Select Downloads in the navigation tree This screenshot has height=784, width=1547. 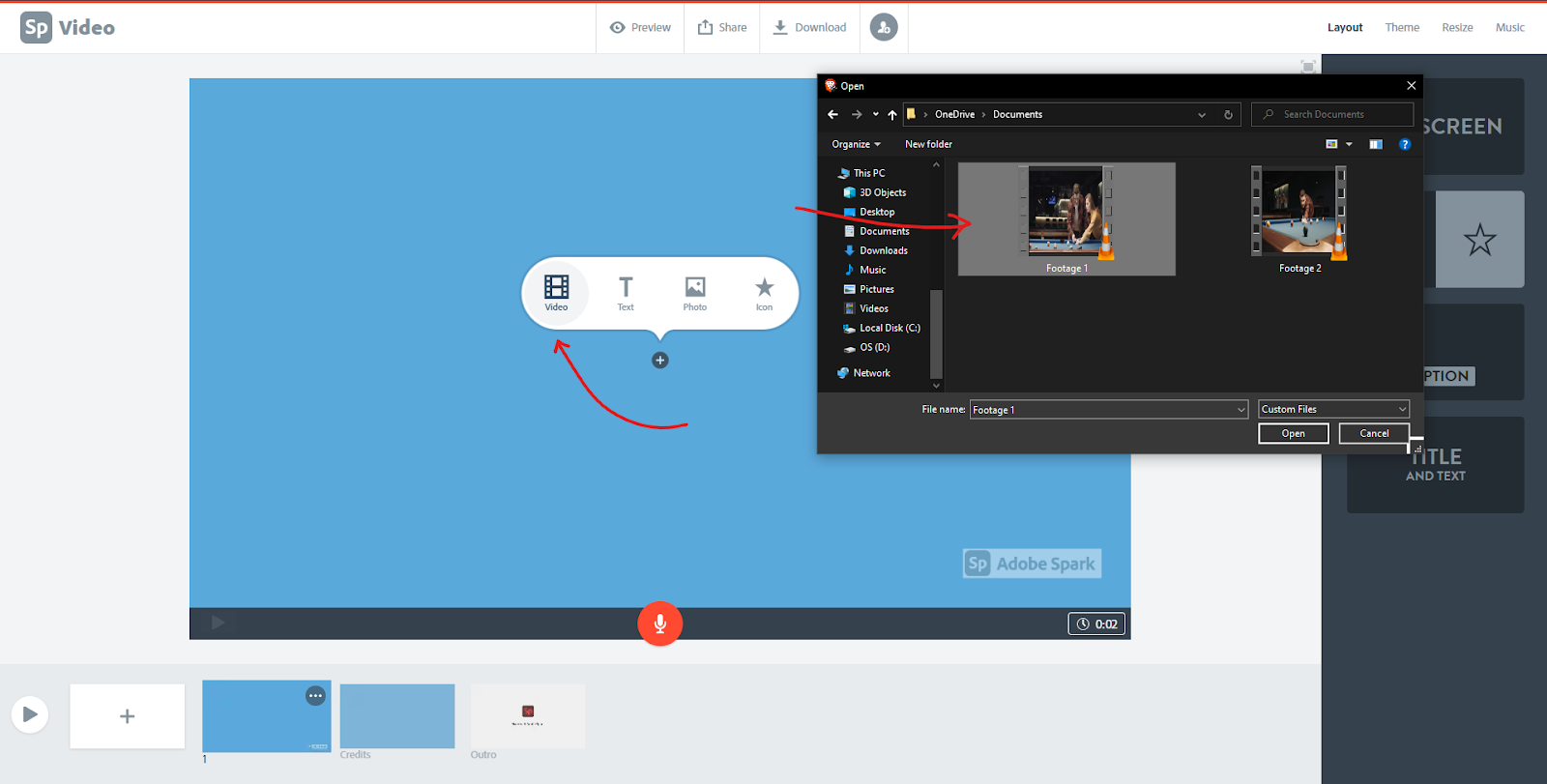coord(876,250)
